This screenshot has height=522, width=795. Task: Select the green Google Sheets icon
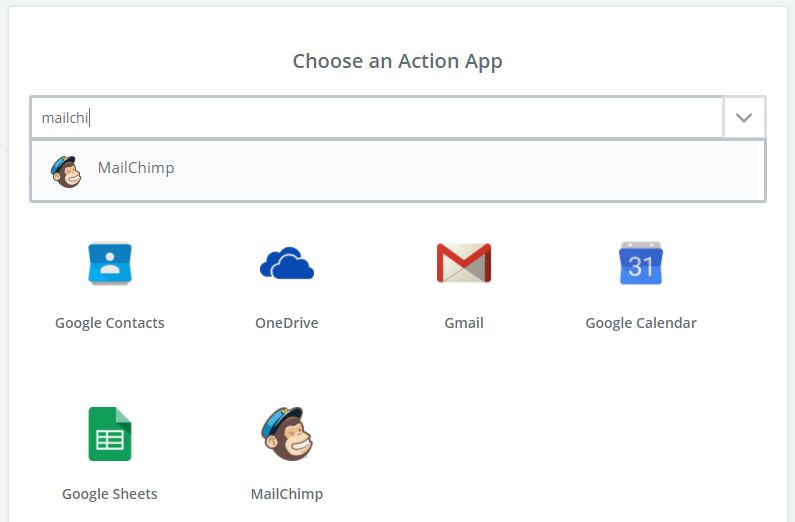point(110,434)
